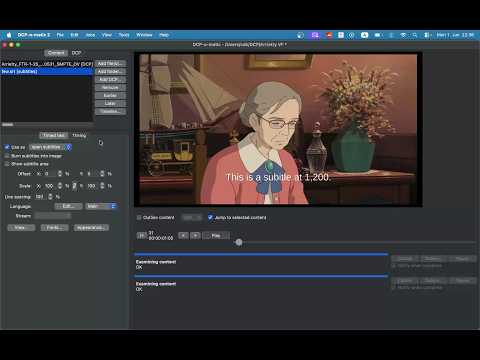Click the Offset Y value field
The width and height of the screenshot is (480, 360).
(x=92, y=174)
